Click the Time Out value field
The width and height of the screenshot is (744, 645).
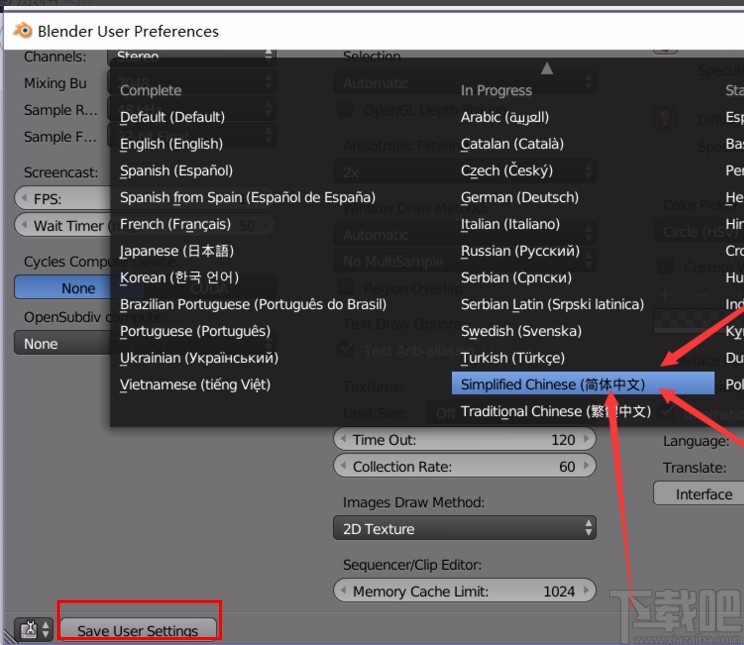click(465, 439)
